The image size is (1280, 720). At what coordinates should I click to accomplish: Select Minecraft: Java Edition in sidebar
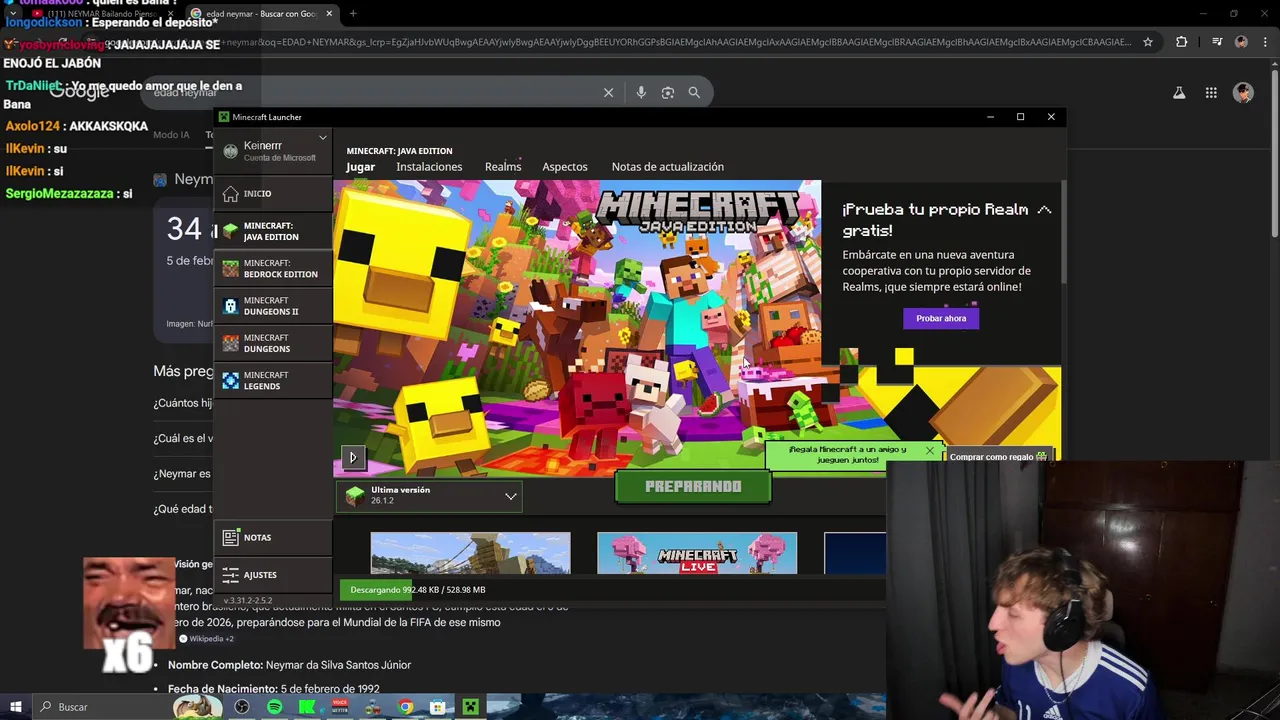[x=273, y=231]
